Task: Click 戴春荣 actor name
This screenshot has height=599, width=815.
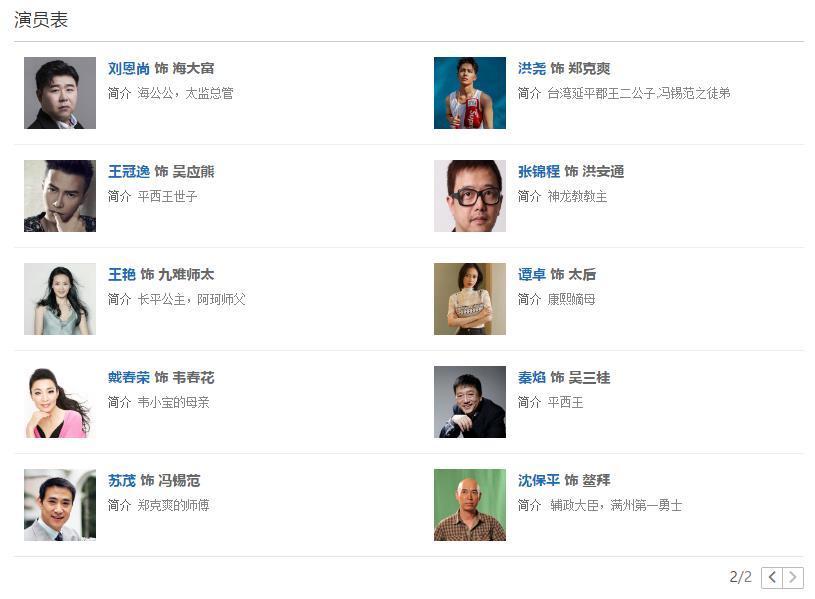Action: [129, 378]
